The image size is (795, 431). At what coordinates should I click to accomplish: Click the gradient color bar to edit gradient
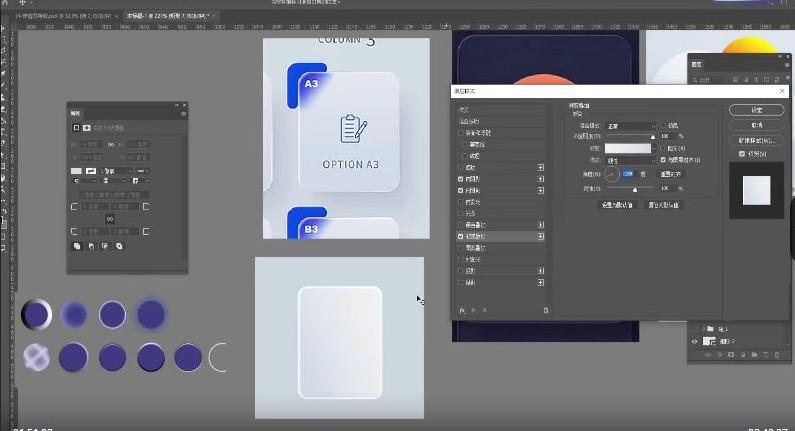[x=627, y=147]
